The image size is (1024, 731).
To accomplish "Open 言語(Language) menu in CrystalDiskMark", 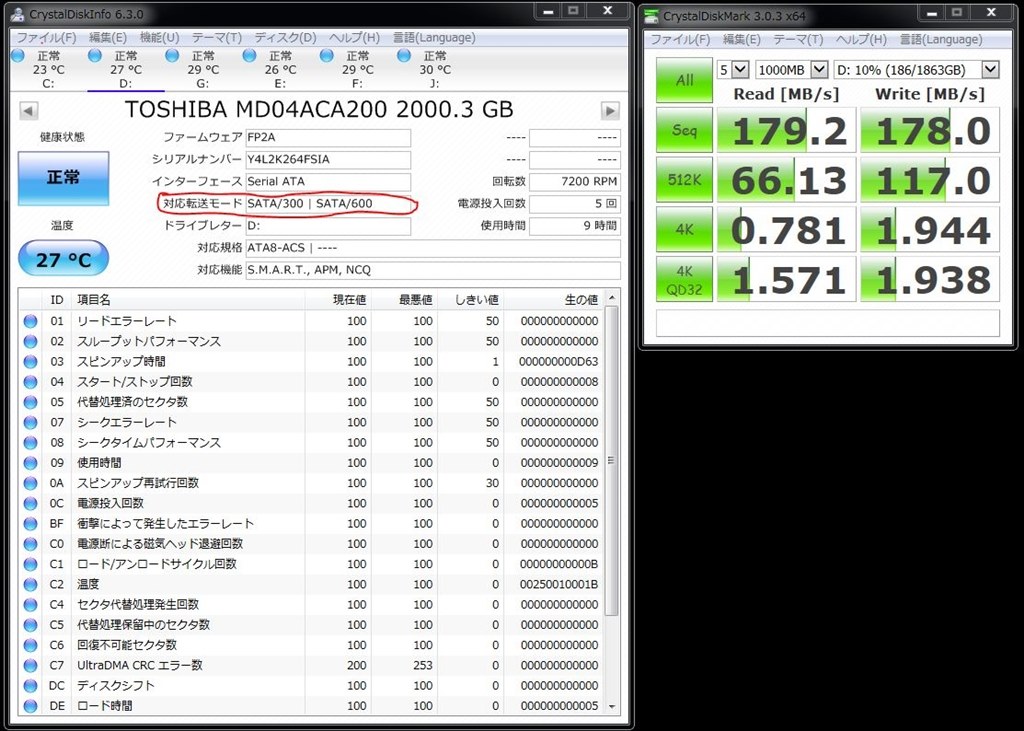I will pos(940,39).
